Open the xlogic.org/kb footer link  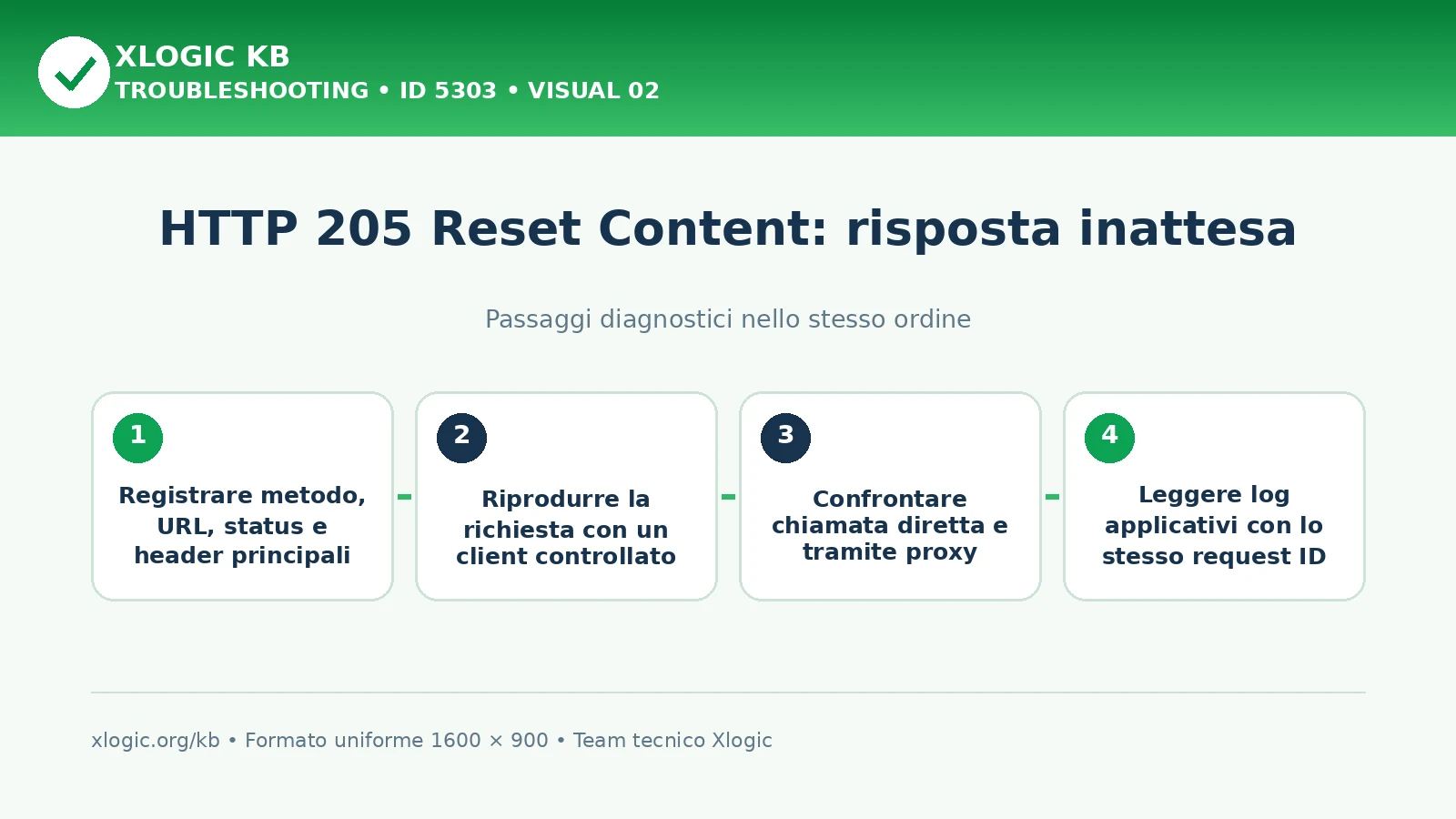tap(156, 741)
